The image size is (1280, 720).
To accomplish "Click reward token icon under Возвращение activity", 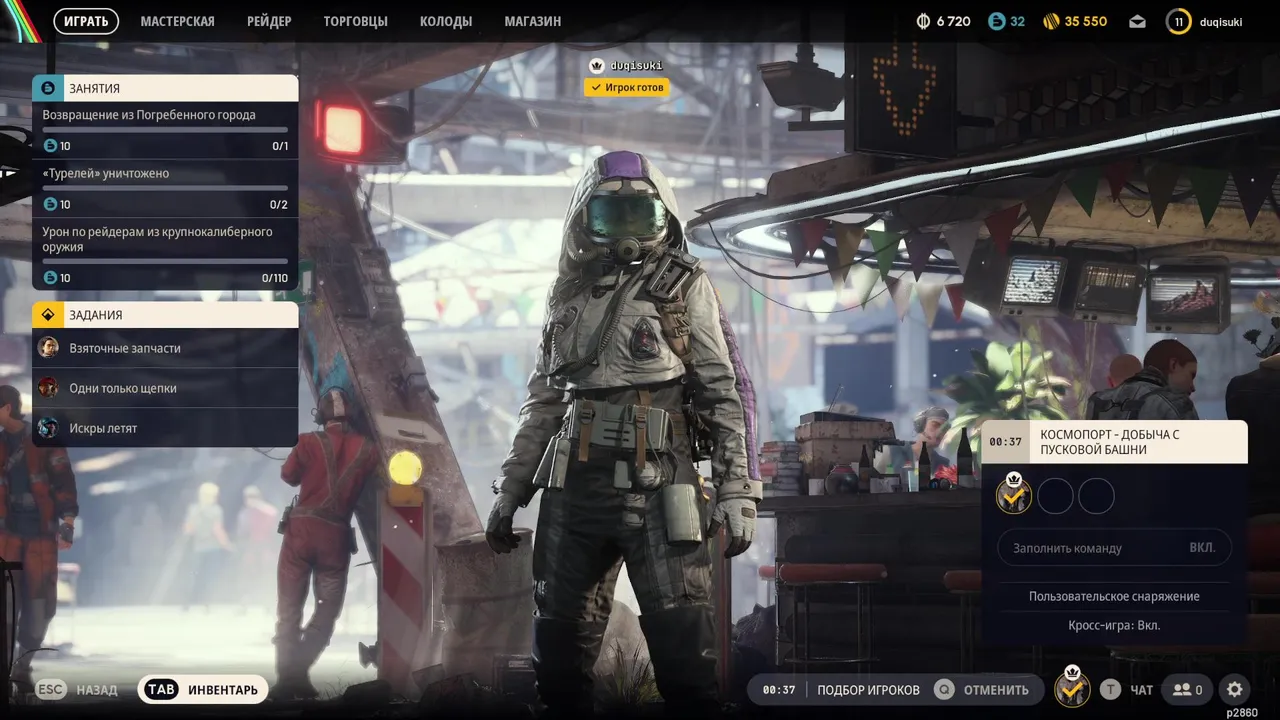I will coord(50,146).
